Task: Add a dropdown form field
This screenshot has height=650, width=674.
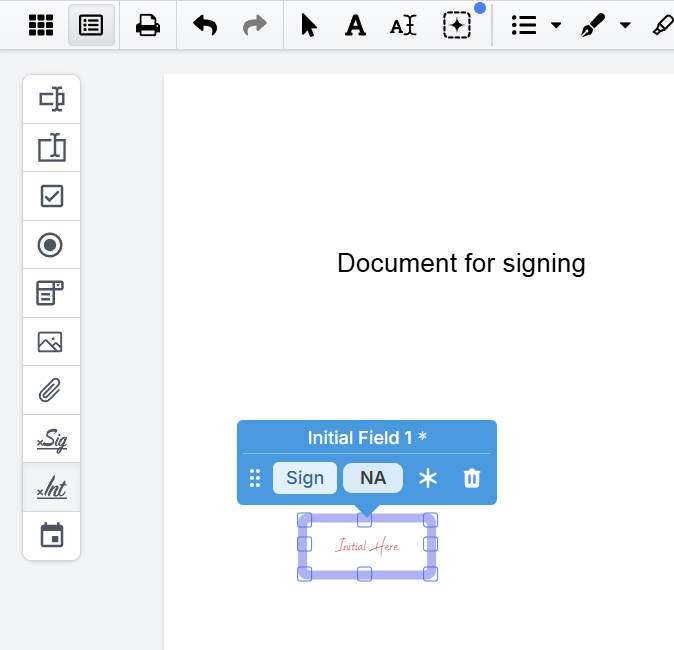Action: [52, 293]
